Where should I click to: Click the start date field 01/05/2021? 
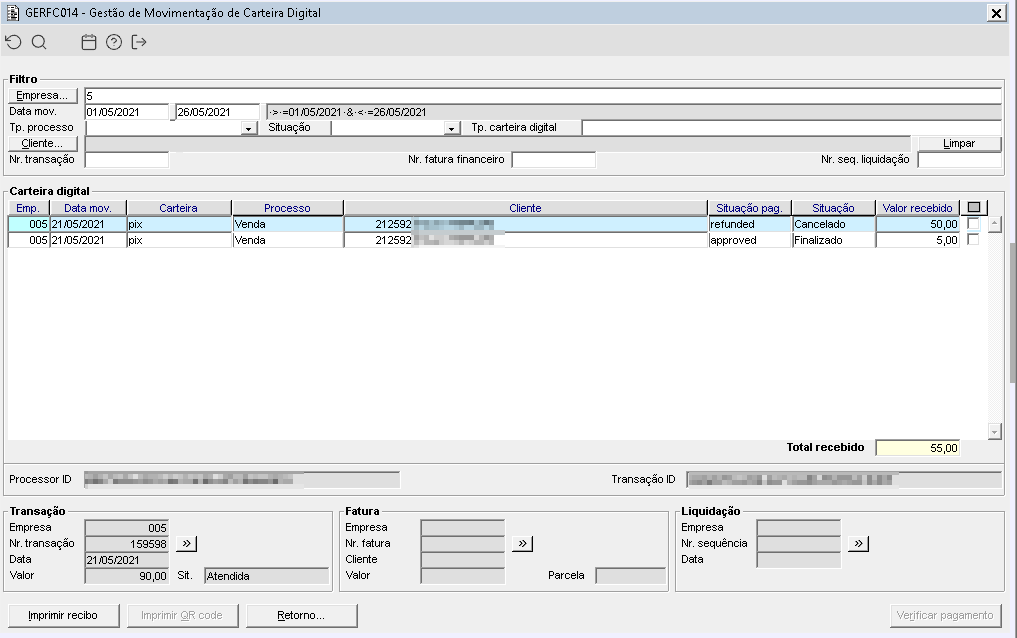click(126, 112)
